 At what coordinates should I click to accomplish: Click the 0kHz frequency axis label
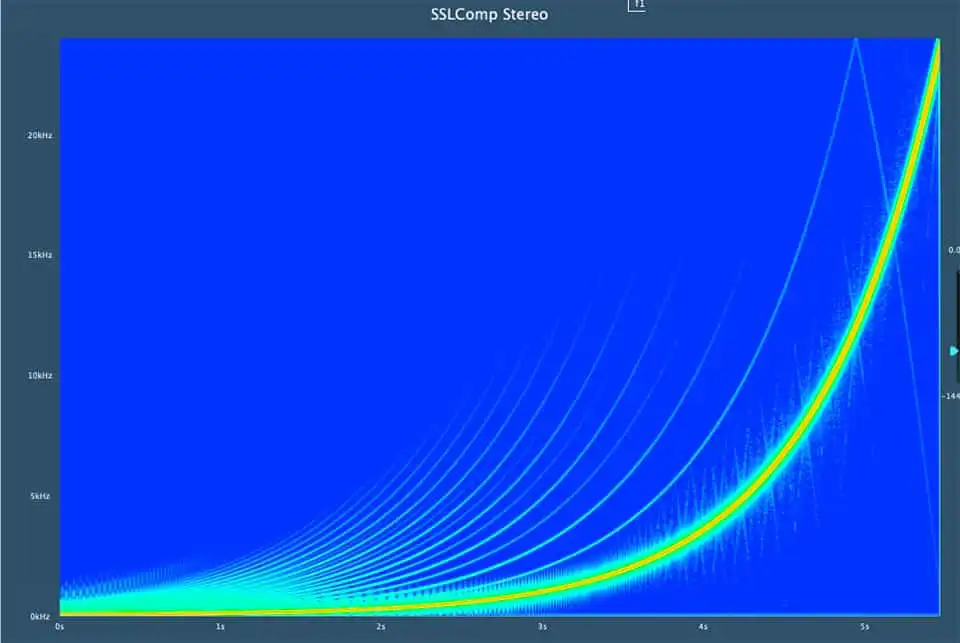pos(41,616)
